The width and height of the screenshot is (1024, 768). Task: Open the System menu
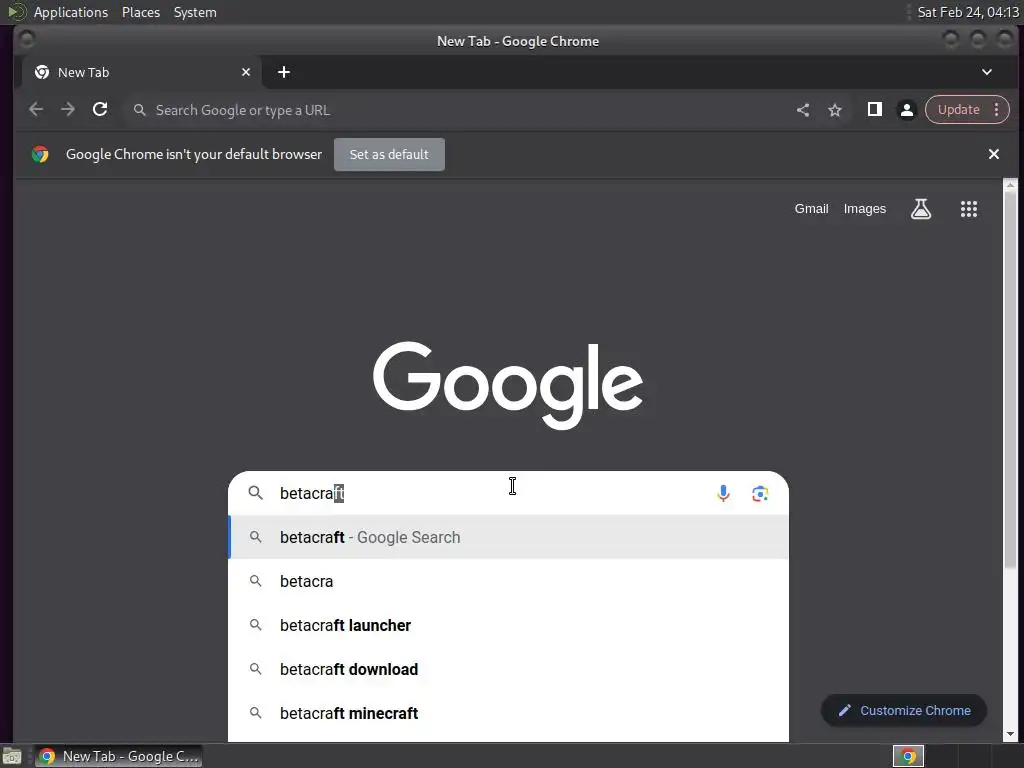195,12
